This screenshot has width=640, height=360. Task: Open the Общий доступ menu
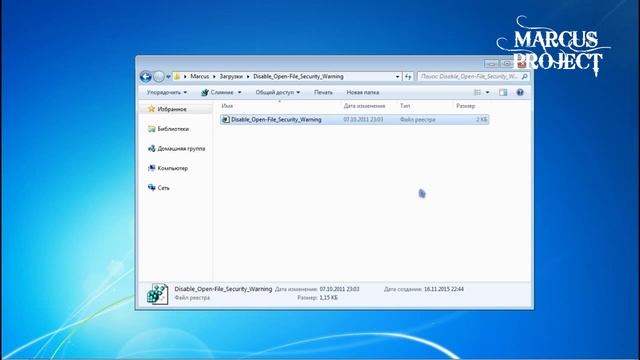click(278, 92)
